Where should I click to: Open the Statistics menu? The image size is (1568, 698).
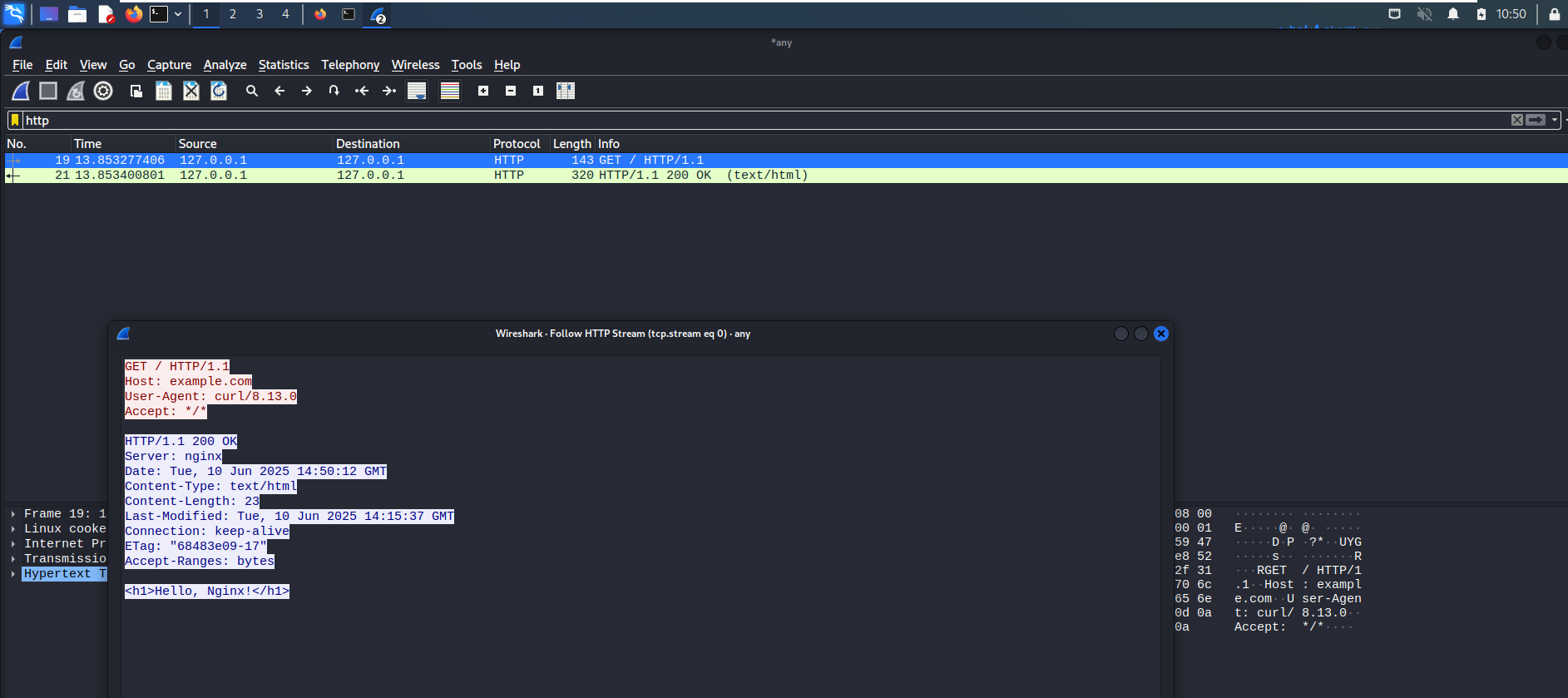click(284, 65)
